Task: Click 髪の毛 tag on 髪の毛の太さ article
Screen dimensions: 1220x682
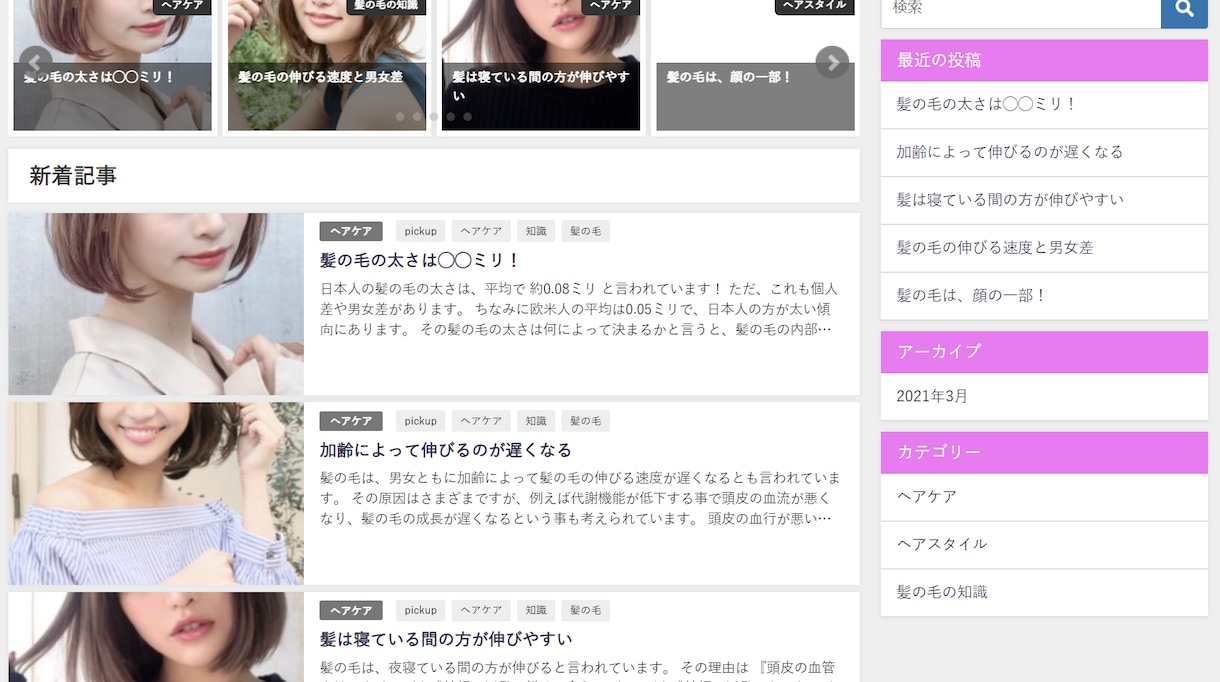Action: [x=585, y=231]
